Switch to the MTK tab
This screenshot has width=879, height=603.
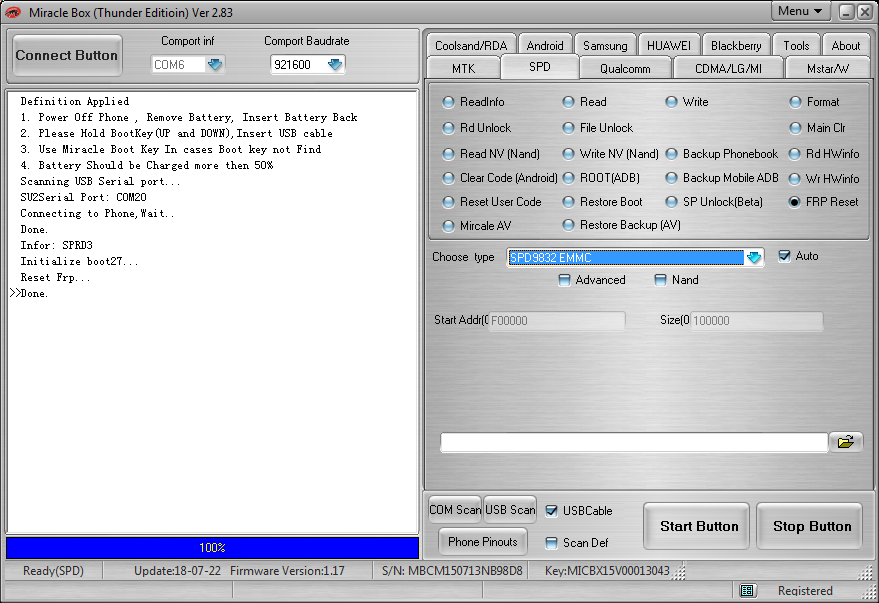click(x=463, y=68)
